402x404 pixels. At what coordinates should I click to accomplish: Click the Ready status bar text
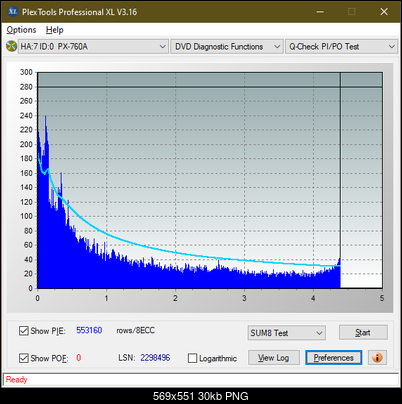pos(16,379)
